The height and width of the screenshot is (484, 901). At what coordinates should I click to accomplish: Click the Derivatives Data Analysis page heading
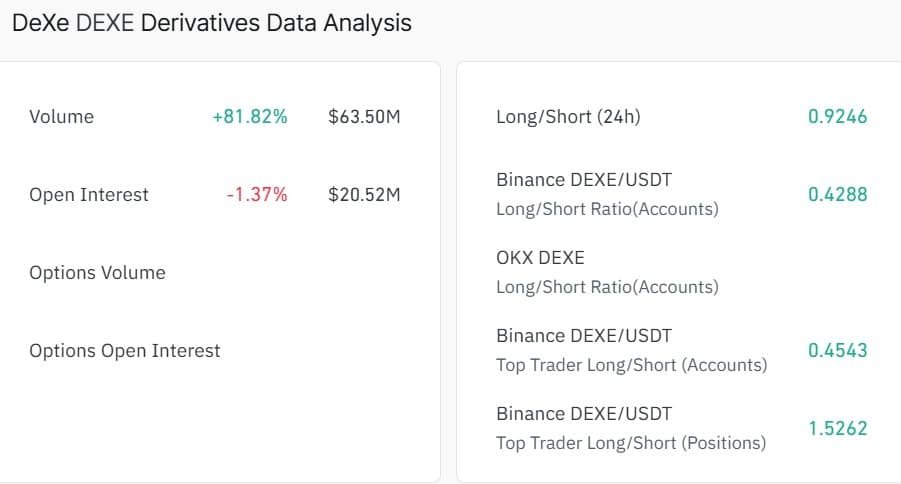tap(211, 23)
